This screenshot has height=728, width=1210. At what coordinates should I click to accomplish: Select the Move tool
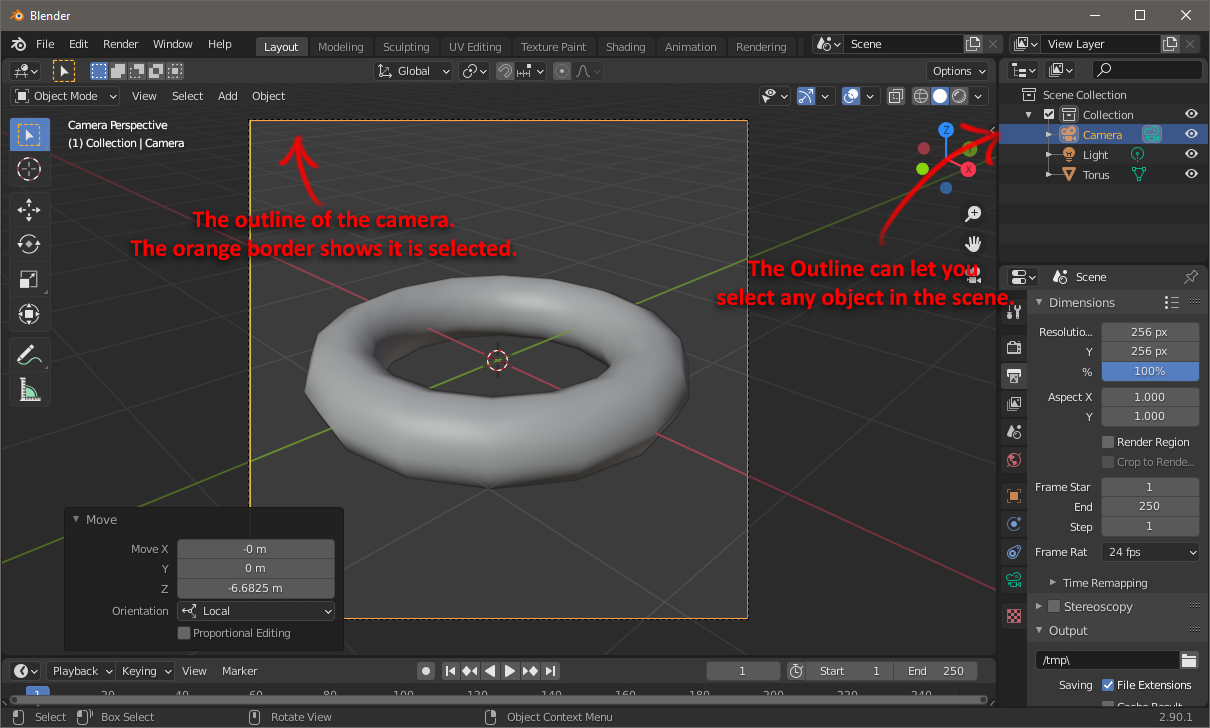tap(29, 209)
